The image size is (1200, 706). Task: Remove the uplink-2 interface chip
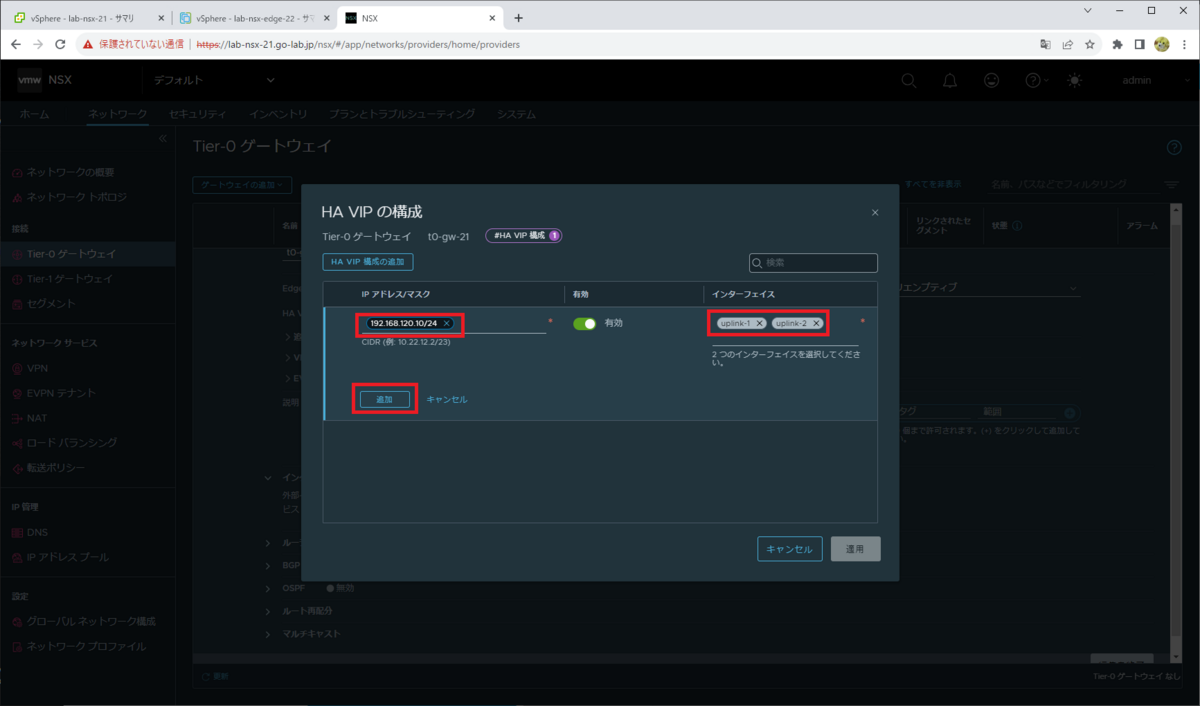[x=816, y=324]
